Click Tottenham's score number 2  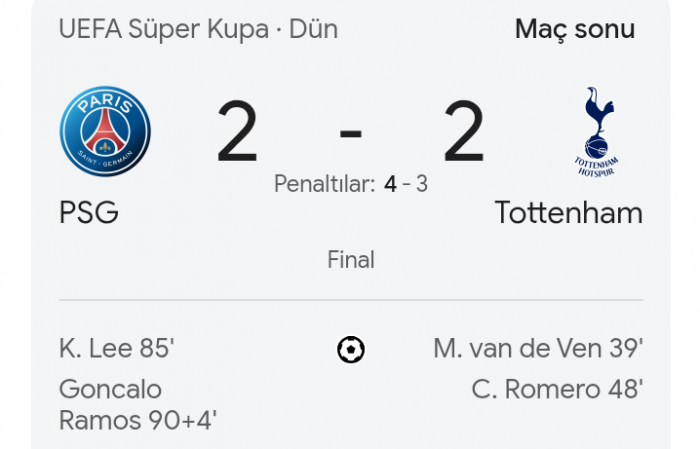464,131
